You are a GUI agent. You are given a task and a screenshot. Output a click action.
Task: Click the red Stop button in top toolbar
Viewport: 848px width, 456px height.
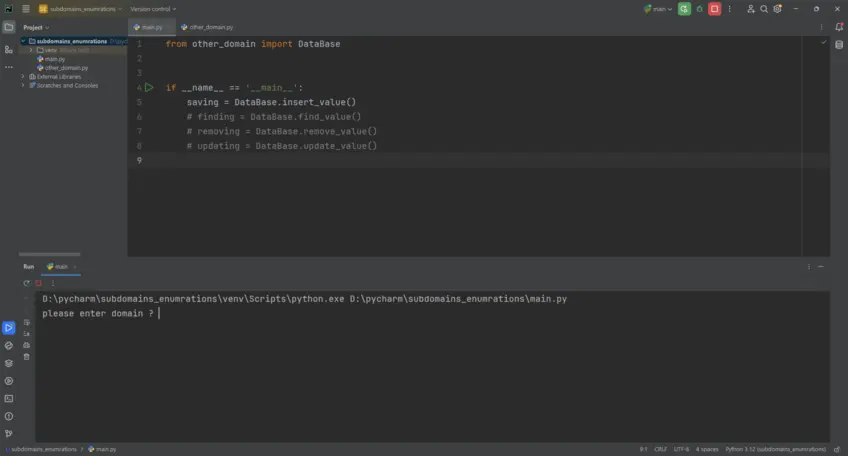pos(714,9)
